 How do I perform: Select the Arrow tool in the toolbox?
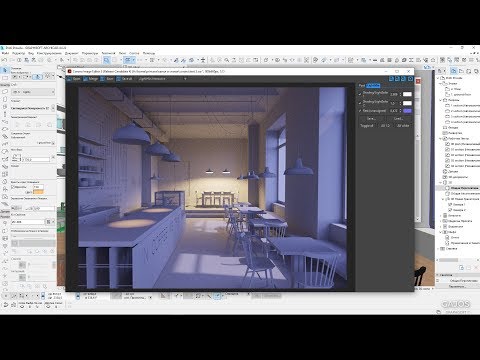[5, 70]
